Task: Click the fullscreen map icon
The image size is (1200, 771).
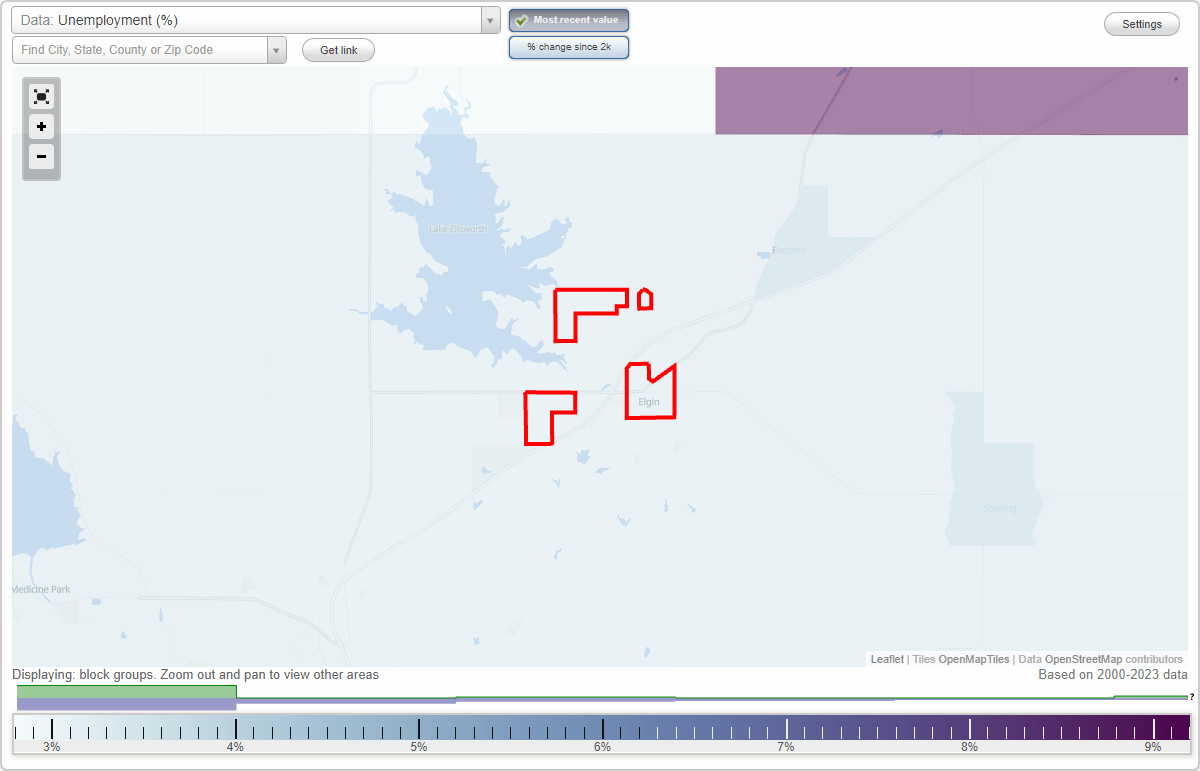Action: click(41, 96)
